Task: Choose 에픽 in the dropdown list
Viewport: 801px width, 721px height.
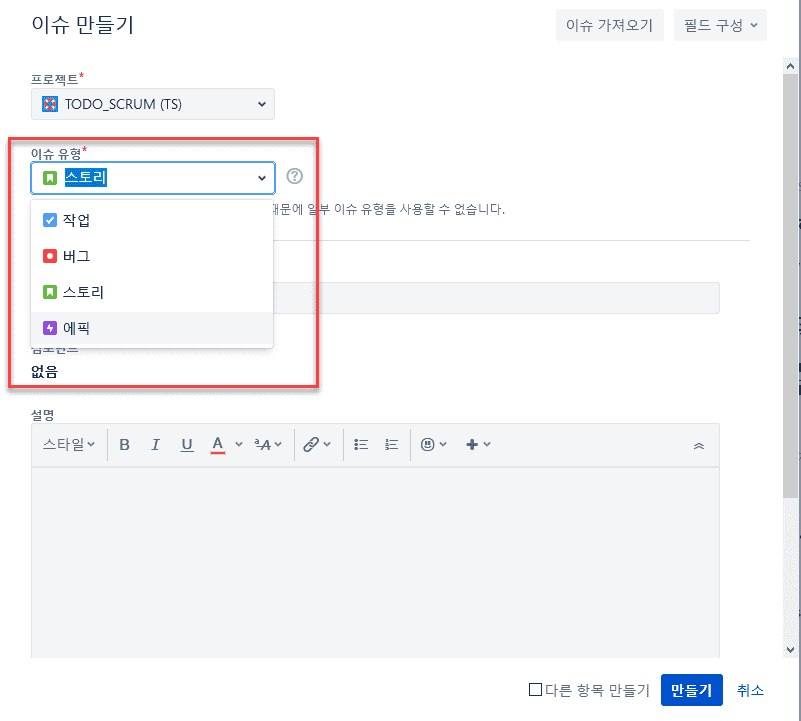Action: pos(152,328)
